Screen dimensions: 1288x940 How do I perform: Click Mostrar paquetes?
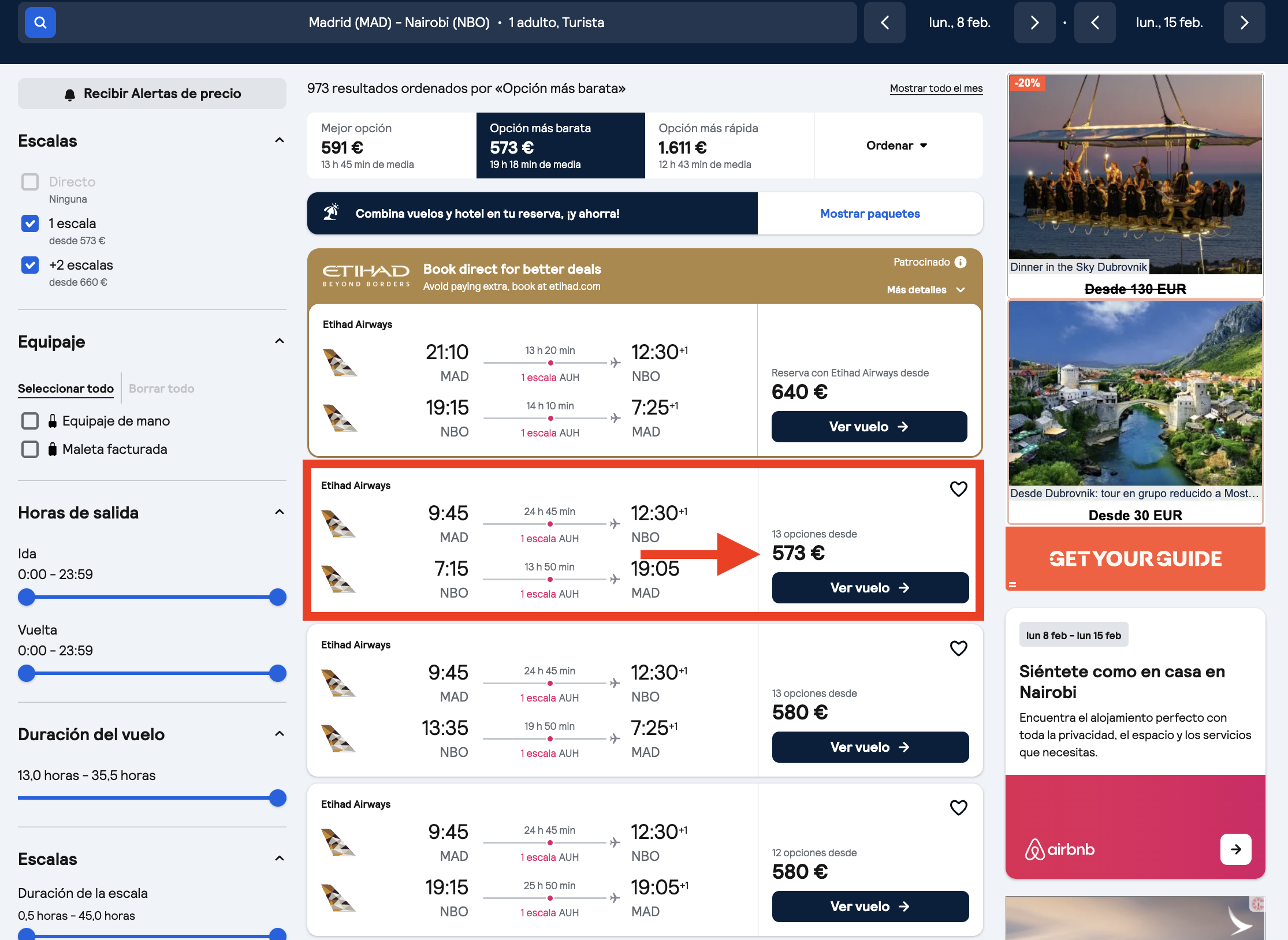(x=870, y=214)
